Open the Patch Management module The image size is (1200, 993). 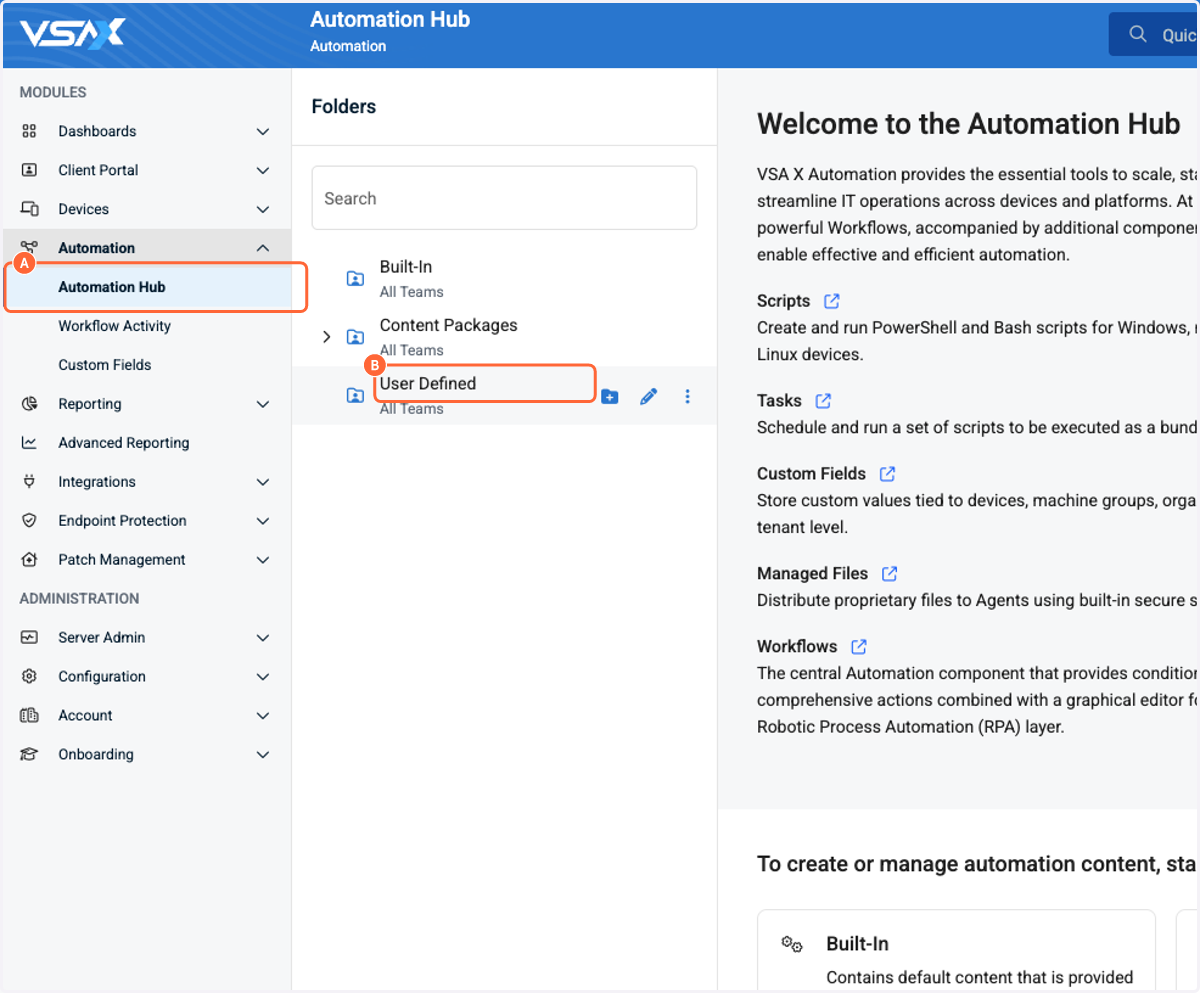pos(147,560)
